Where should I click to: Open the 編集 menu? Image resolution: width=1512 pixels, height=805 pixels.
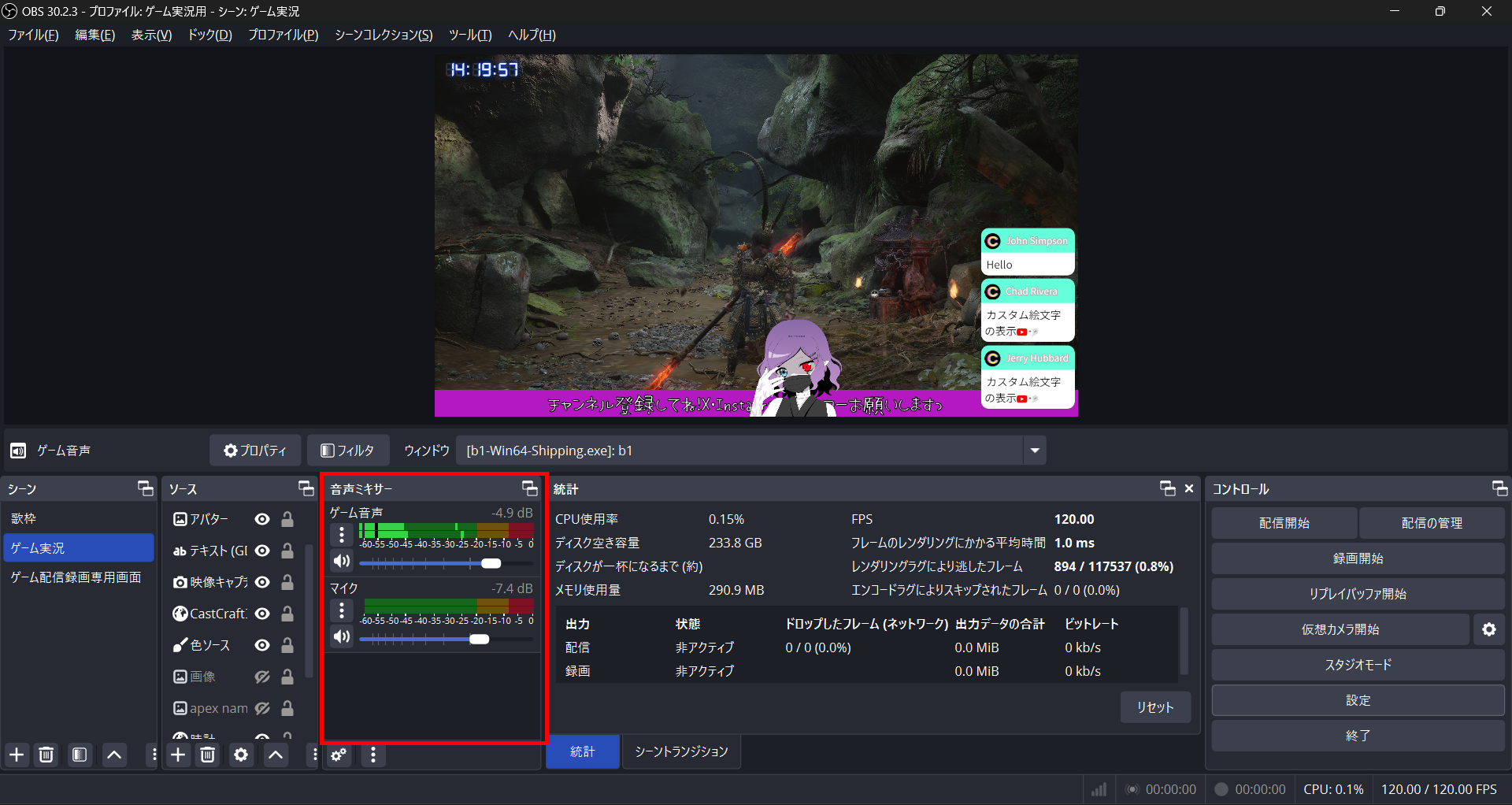pyautogui.click(x=94, y=35)
